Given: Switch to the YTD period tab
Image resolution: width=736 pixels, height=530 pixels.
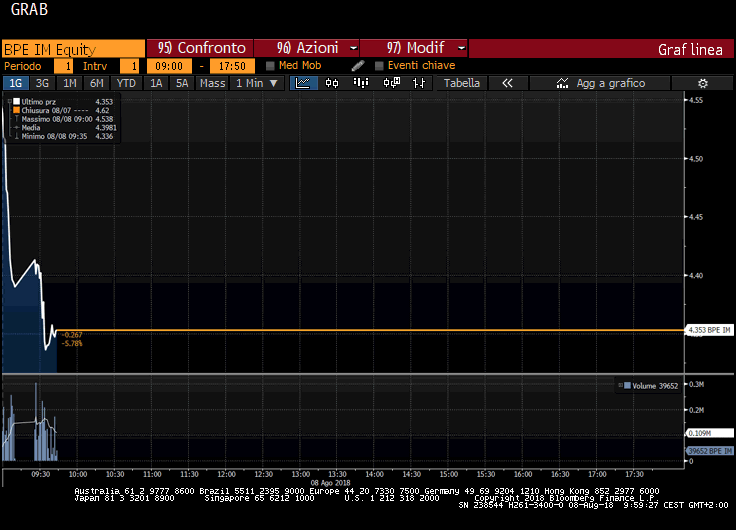Looking at the screenshot, I should (x=126, y=83).
